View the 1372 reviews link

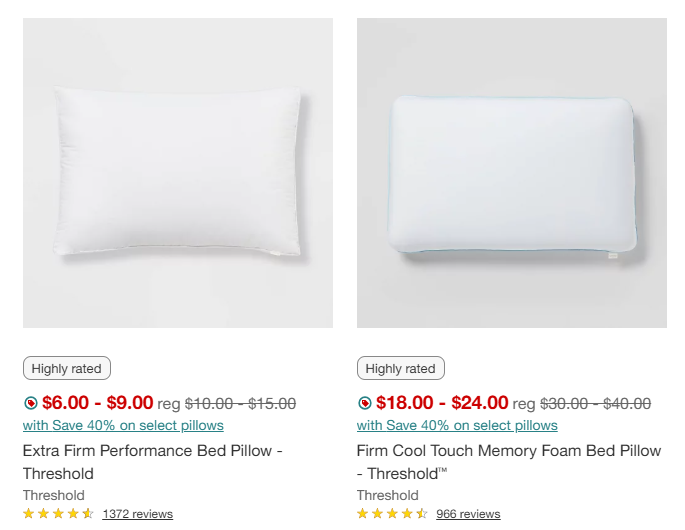click(x=137, y=514)
